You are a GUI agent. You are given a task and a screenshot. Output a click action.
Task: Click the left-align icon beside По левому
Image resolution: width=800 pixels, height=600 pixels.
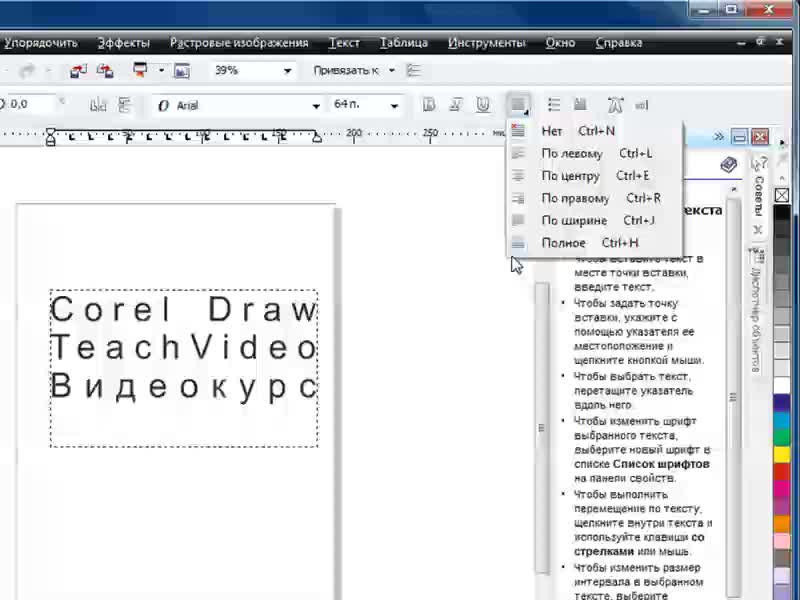tap(518, 153)
